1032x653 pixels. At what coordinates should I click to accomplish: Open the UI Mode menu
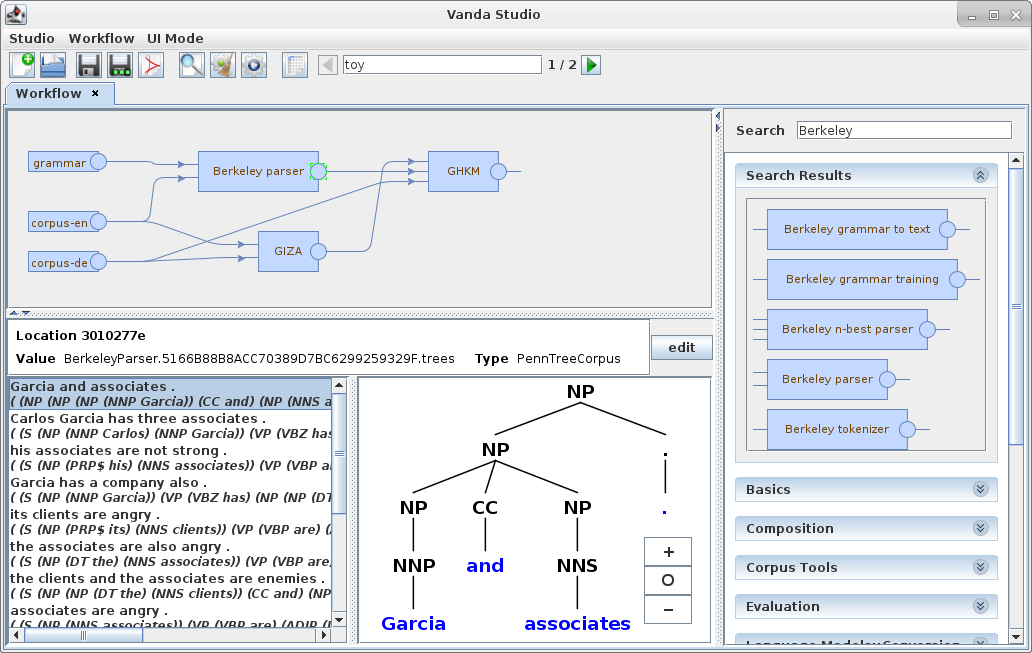coord(175,39)
